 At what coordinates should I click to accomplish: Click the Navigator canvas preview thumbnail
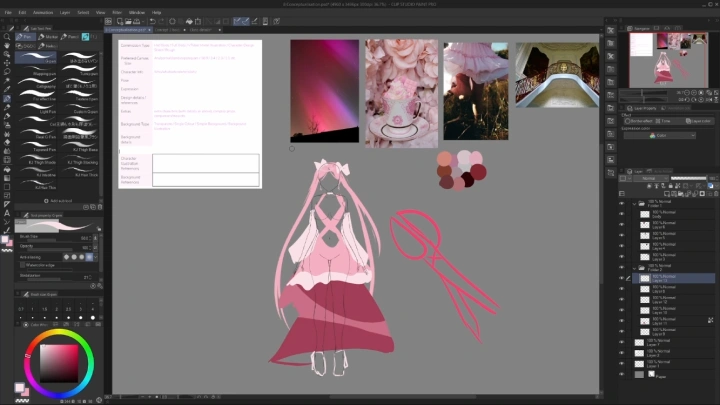[x=662, y=63]
